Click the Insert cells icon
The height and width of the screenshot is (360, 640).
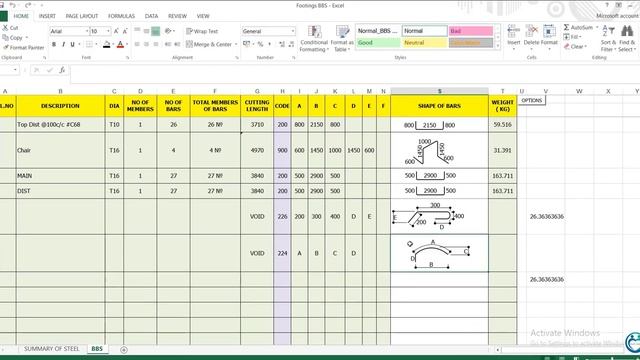(x=513, y=32)
